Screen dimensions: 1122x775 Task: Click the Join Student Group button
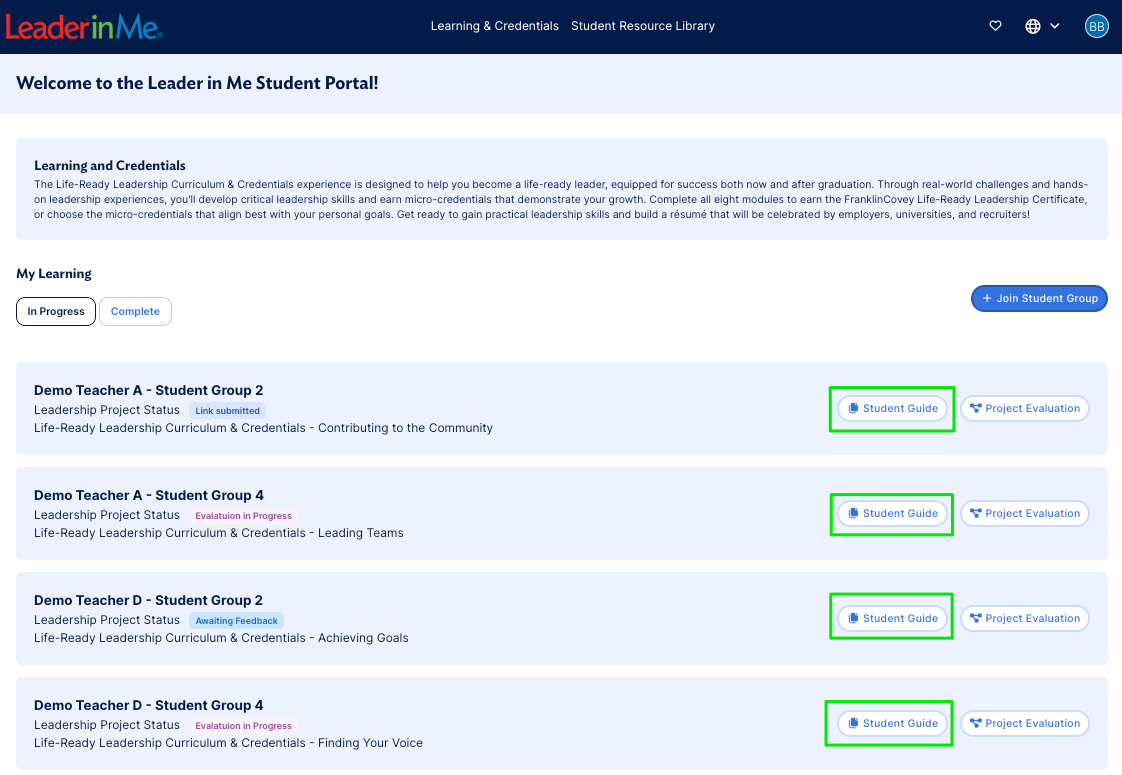click(x=1039, y=298)
